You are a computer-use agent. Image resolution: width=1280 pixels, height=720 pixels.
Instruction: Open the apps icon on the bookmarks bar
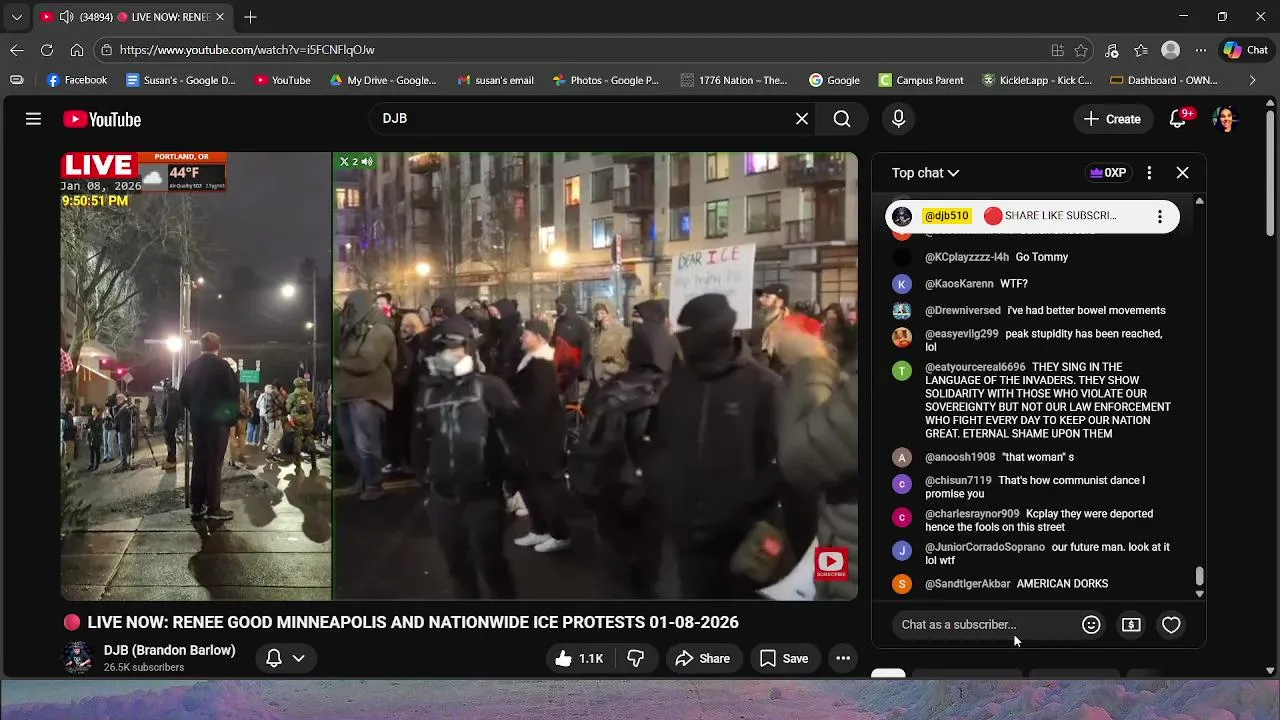17,80
